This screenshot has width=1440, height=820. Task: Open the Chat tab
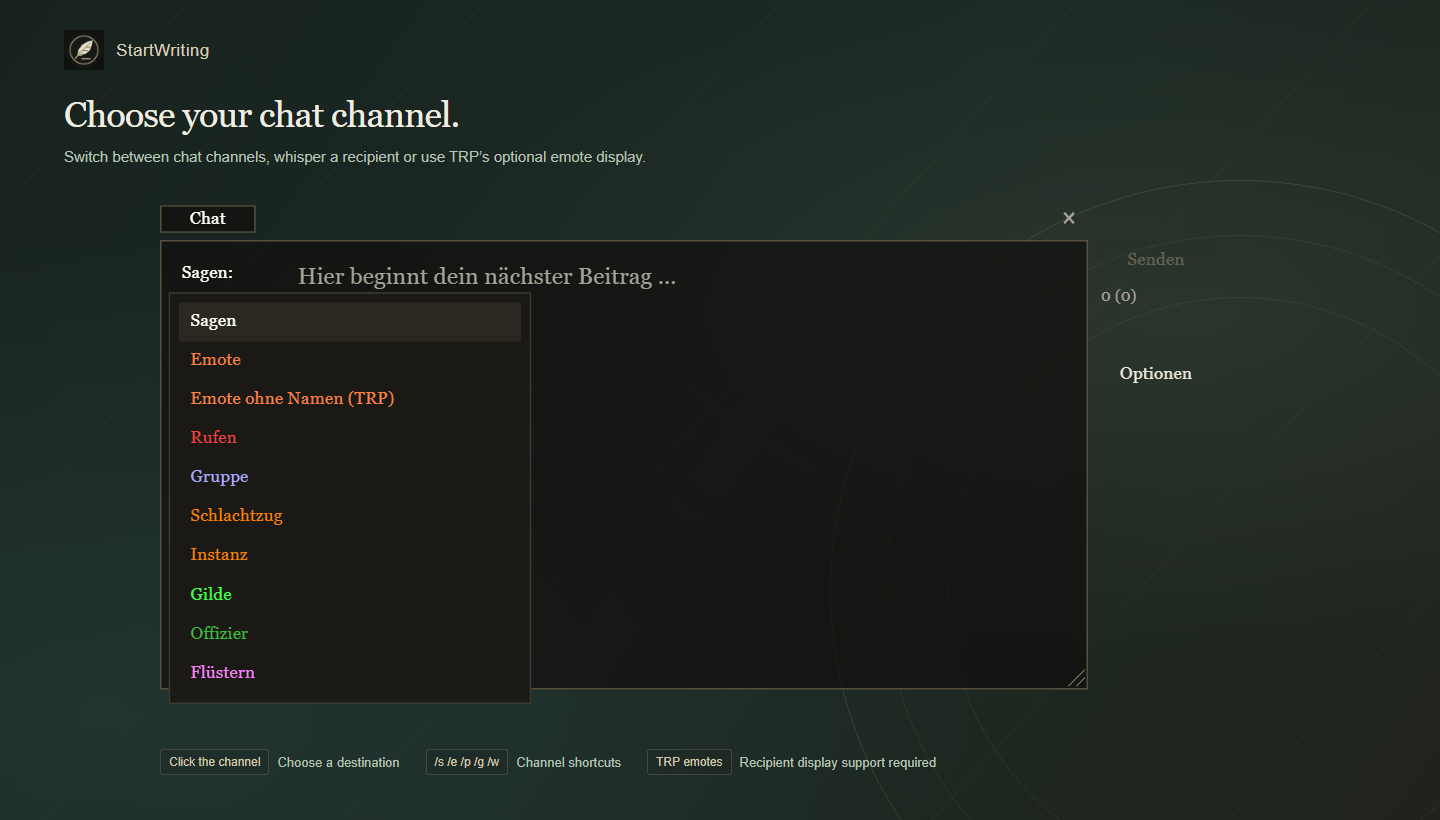click(x=208, y=219)
